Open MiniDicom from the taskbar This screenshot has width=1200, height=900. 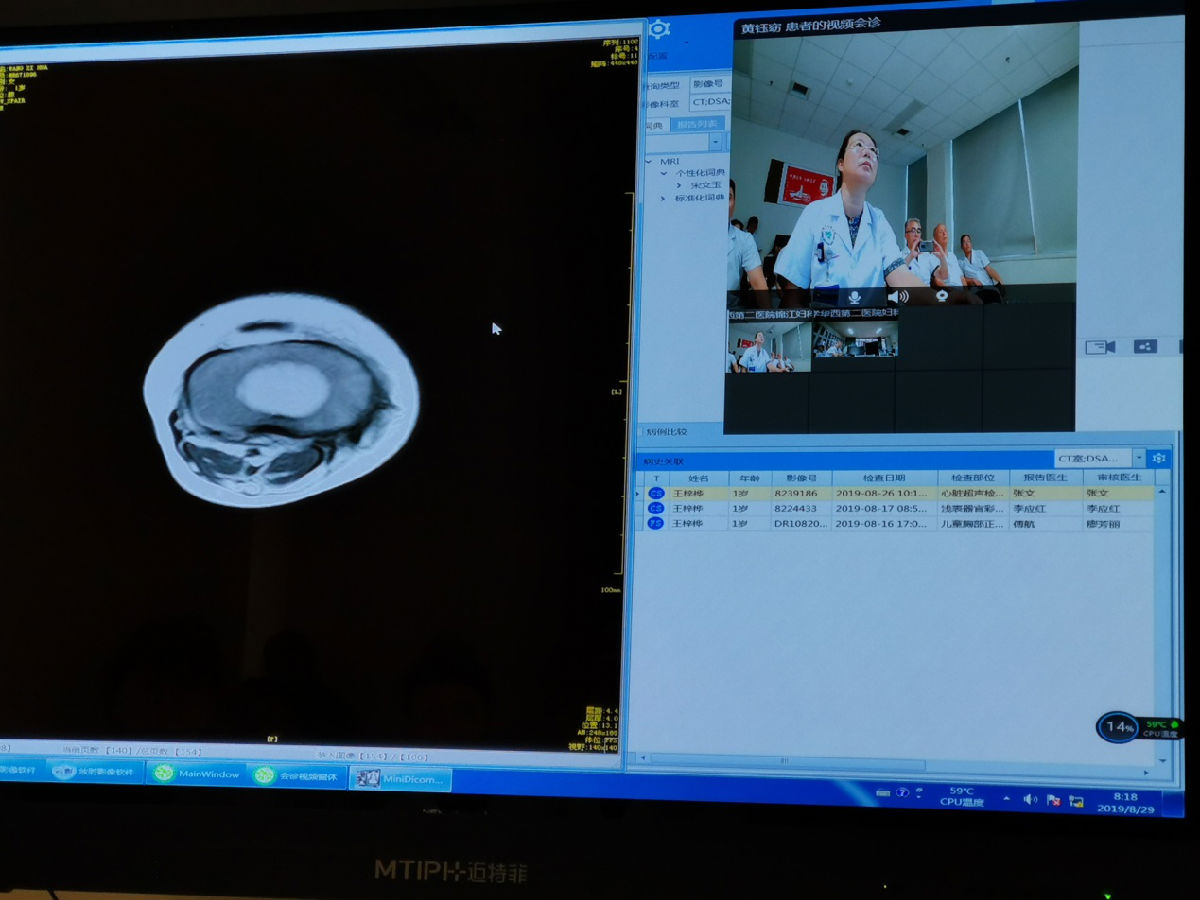[x=400, y=778]
